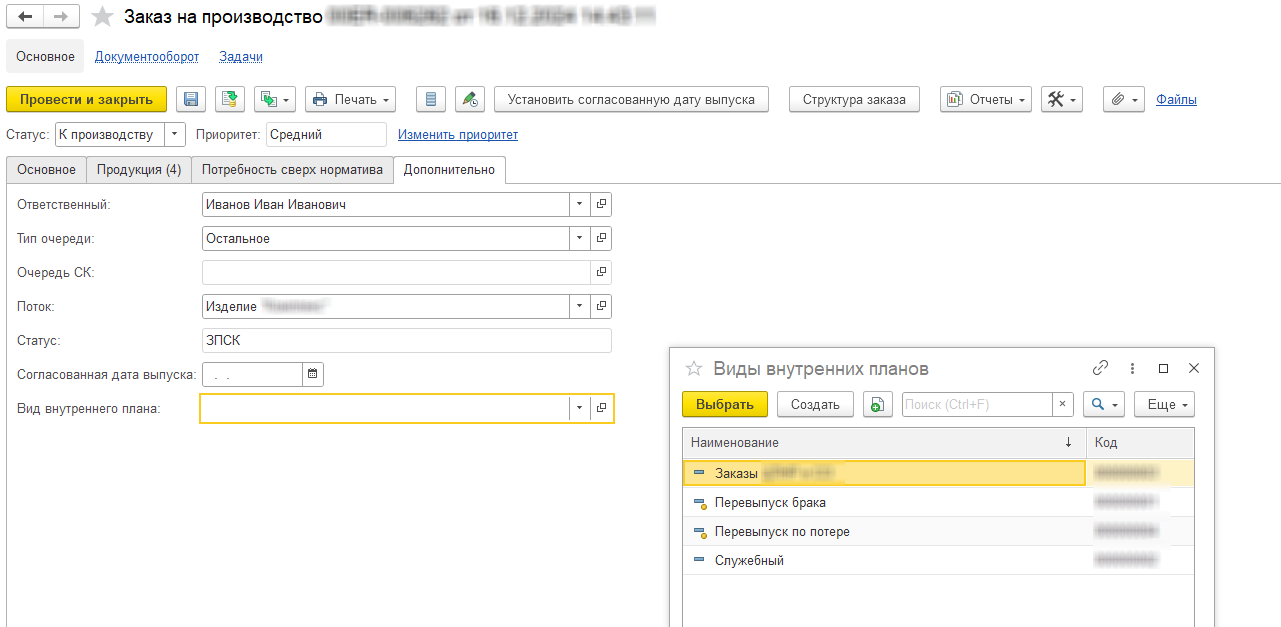
Task: Click the Вид внутреннего плана input field
Action: click(x=385, y=408)
